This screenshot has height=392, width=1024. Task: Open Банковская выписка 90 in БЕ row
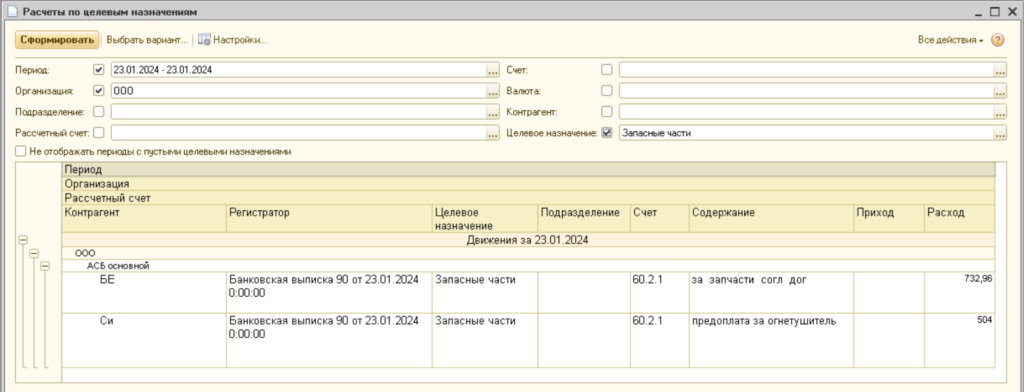[329, 293]
